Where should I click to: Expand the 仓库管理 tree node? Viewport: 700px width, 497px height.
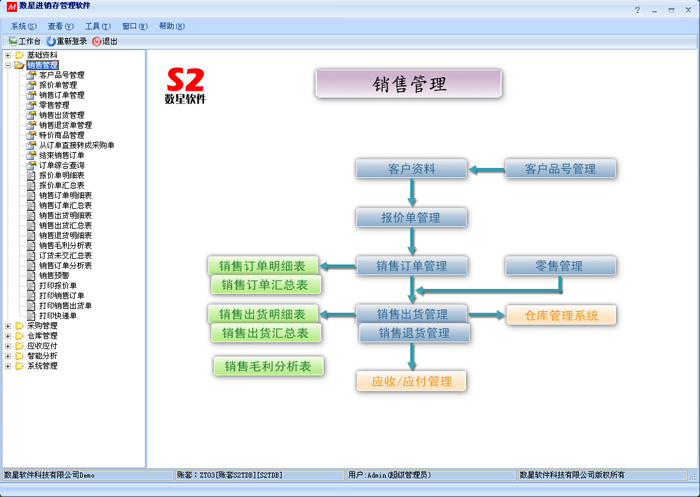[8, 336]
